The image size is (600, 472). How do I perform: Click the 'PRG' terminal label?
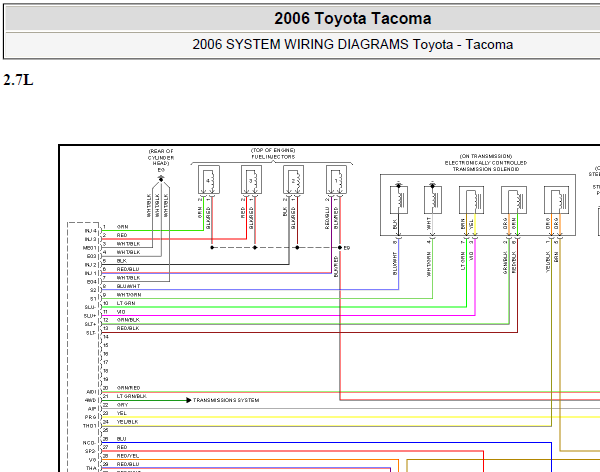coord(91,417)
